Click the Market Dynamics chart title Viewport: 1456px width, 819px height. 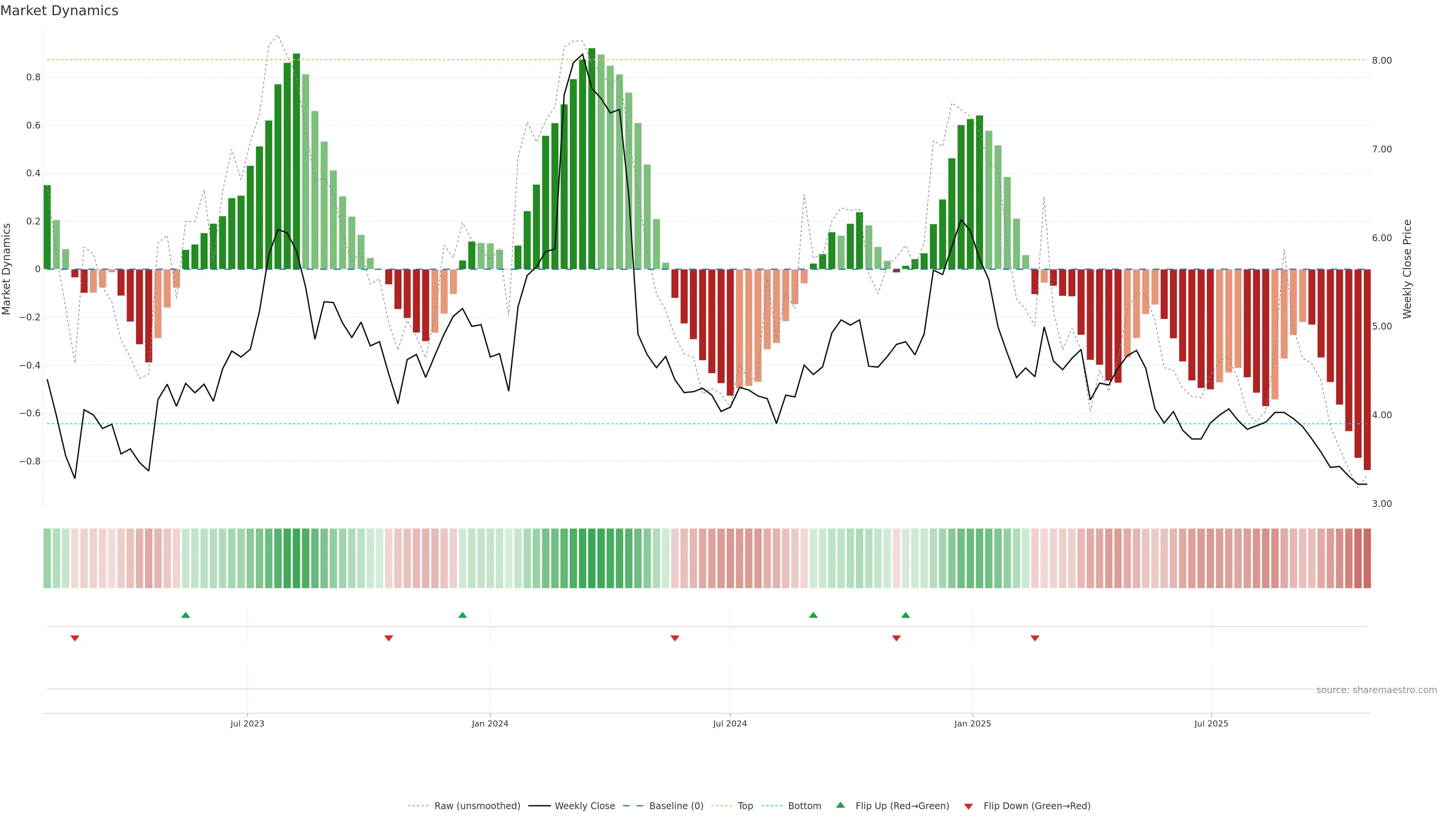click(x=60, y=11)
